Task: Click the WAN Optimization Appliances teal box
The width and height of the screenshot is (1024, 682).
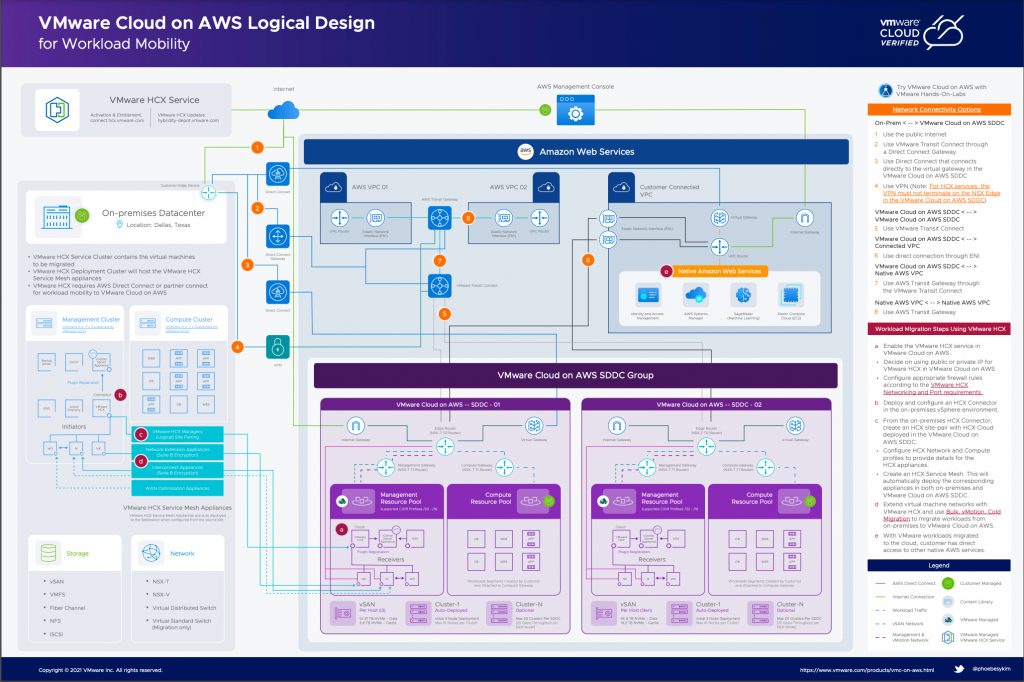Action: (178, 488)
